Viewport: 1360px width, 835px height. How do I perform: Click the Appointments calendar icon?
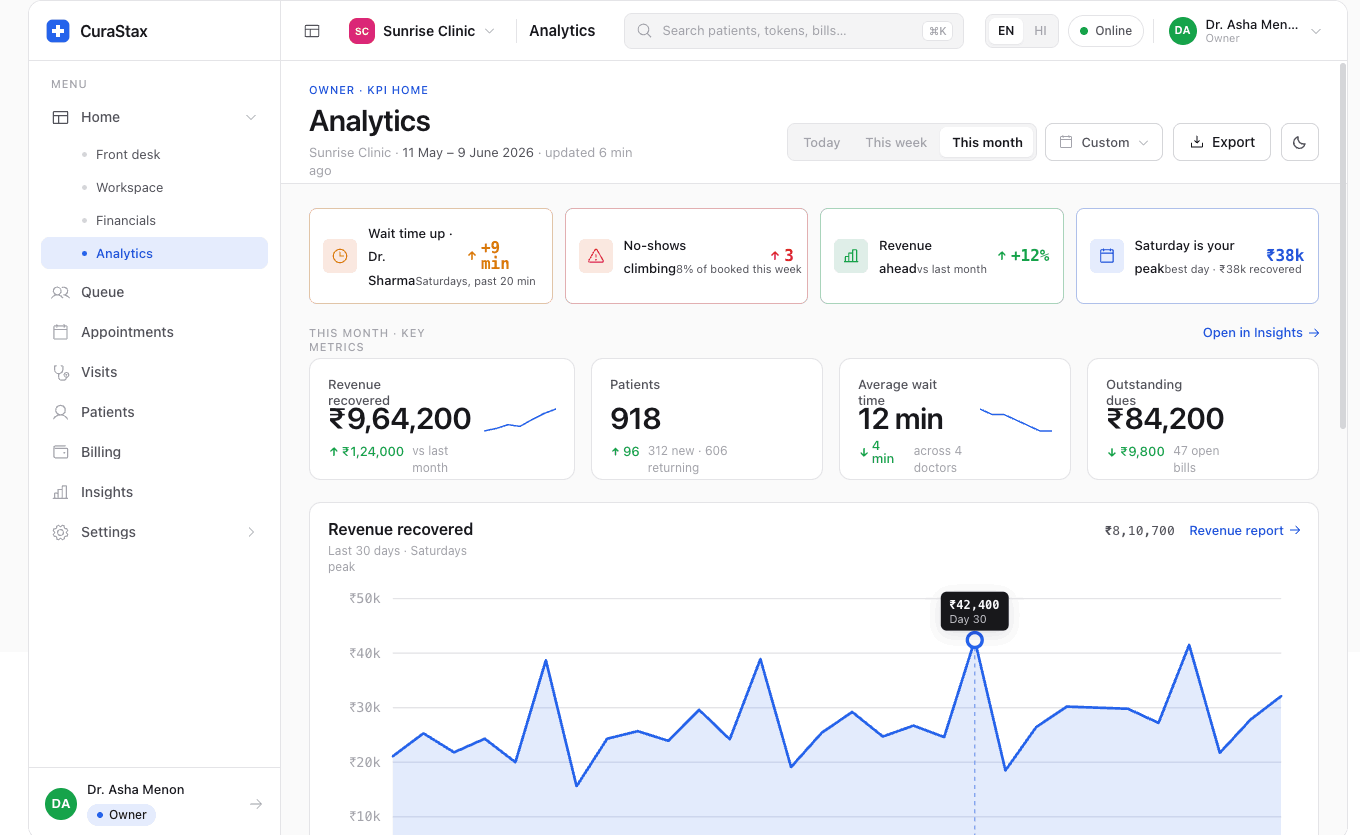click(61, 332)
